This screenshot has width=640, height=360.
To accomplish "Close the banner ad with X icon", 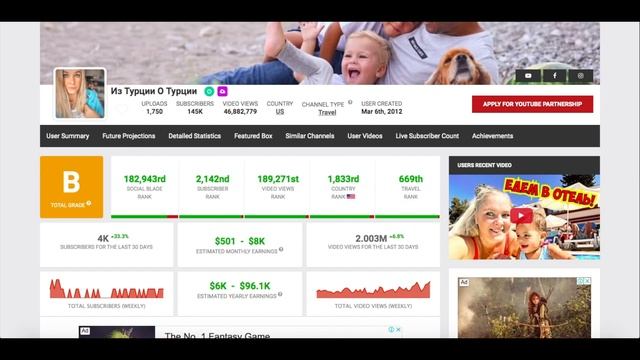I will point(398,330).
